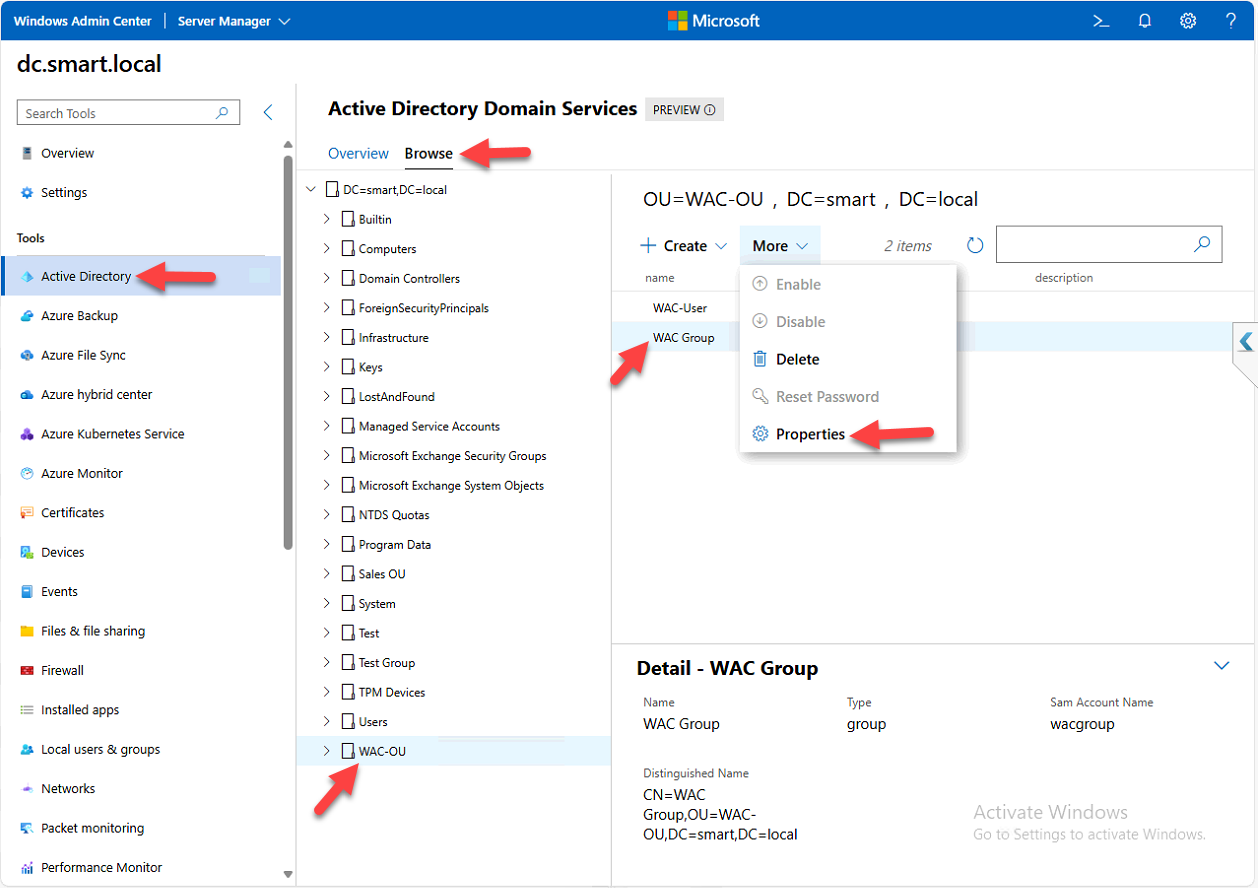Viewport: 1258px width, 888px height.
Task: Open the Active Directory tool
Action: tap(141, 276)
